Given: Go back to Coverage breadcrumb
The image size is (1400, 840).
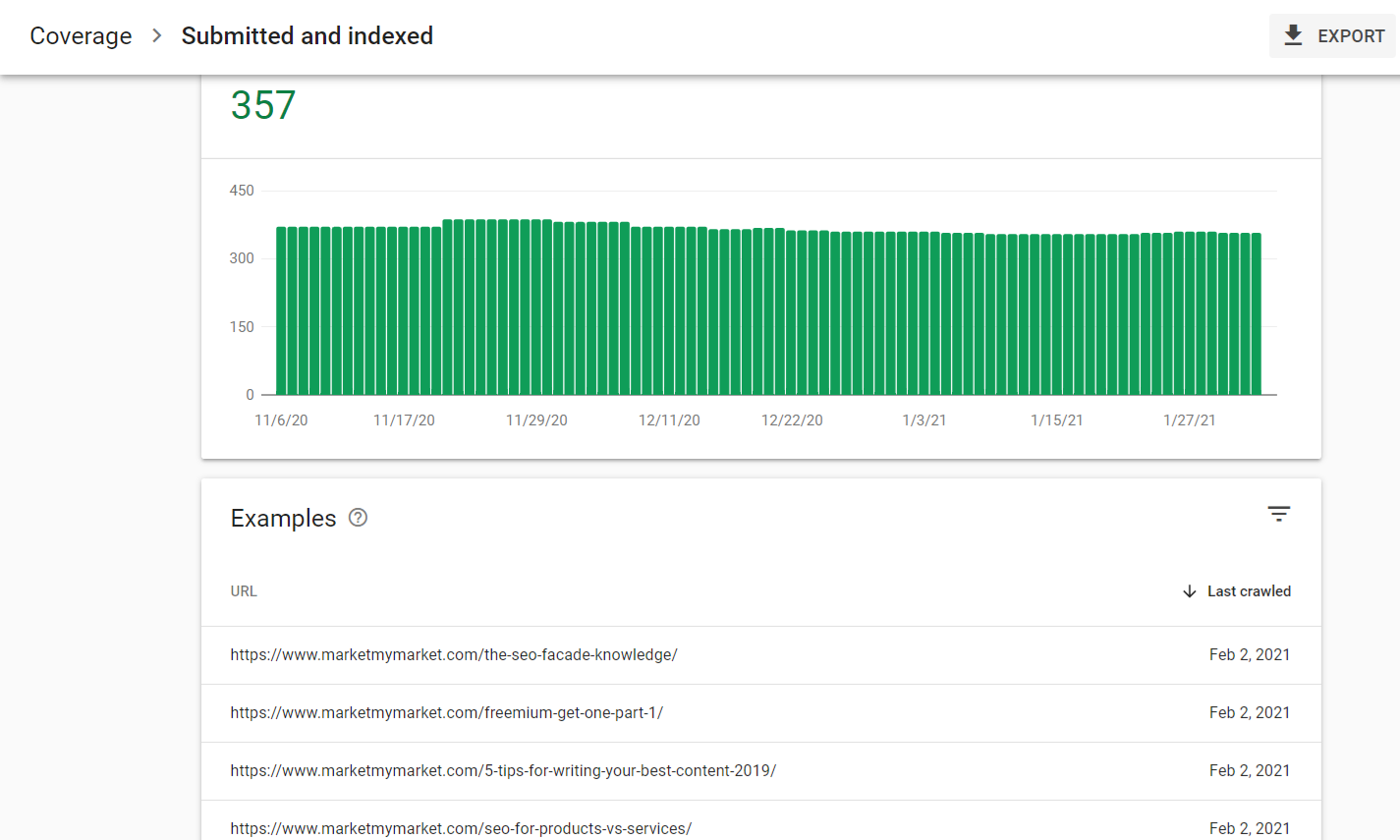Looking at the screenshot, I should coord(81,35).
